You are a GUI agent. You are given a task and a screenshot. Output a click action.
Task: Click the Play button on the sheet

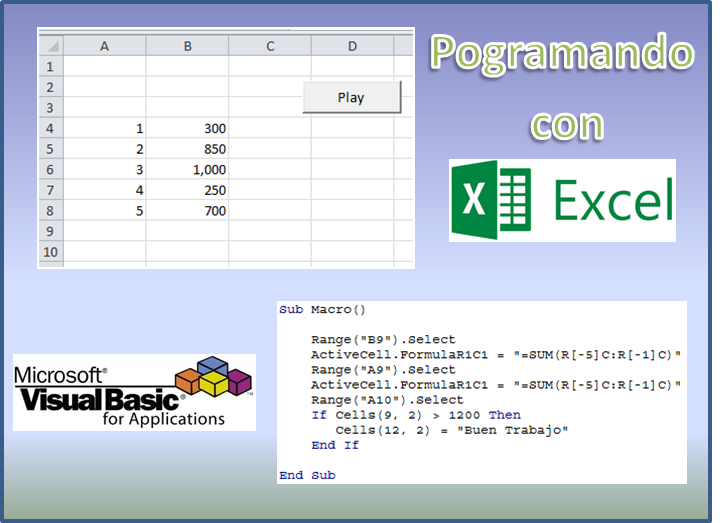[x=352, y=97]
